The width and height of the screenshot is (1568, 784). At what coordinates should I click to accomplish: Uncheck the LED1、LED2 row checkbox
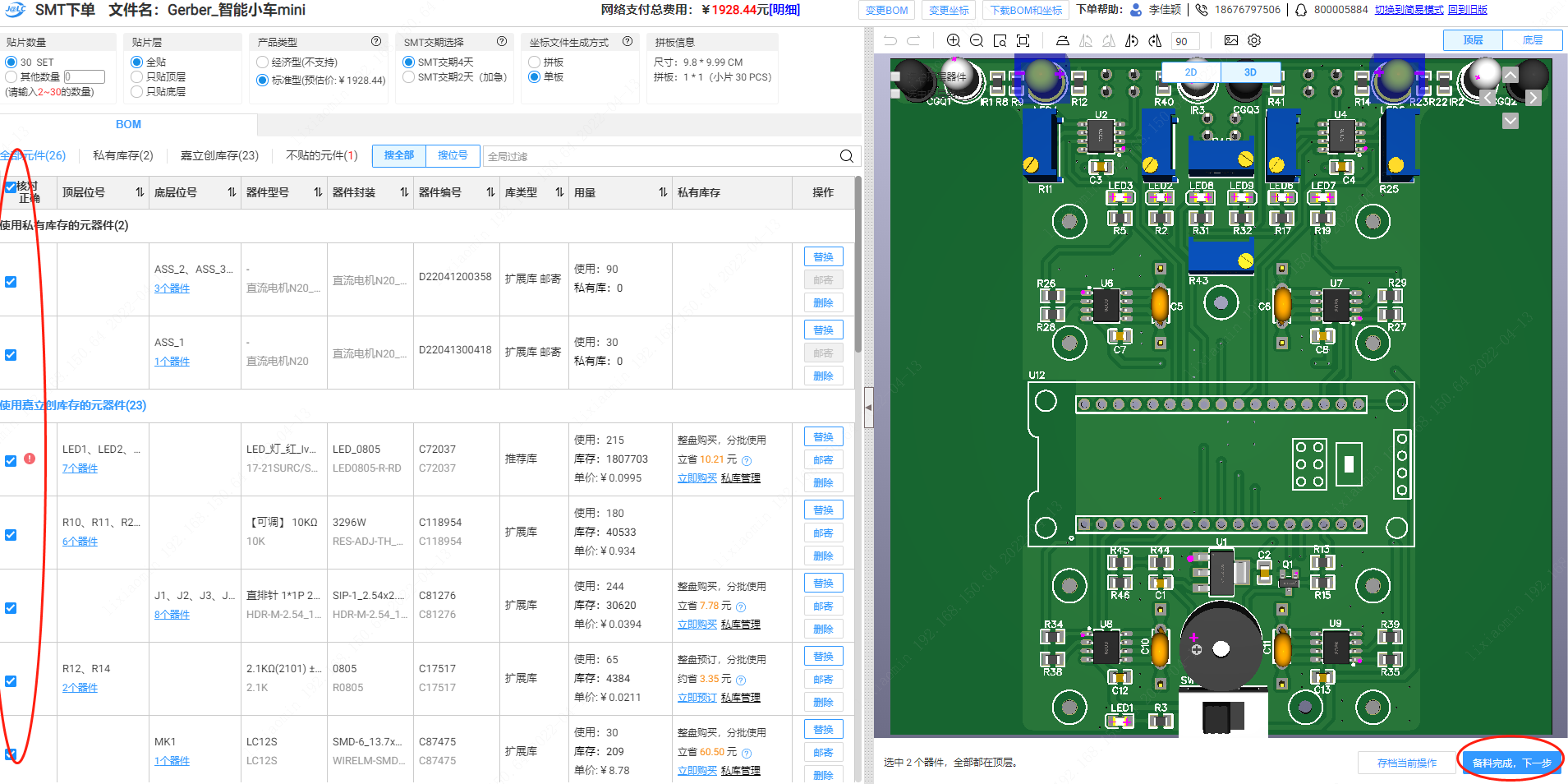pos(11,461)
